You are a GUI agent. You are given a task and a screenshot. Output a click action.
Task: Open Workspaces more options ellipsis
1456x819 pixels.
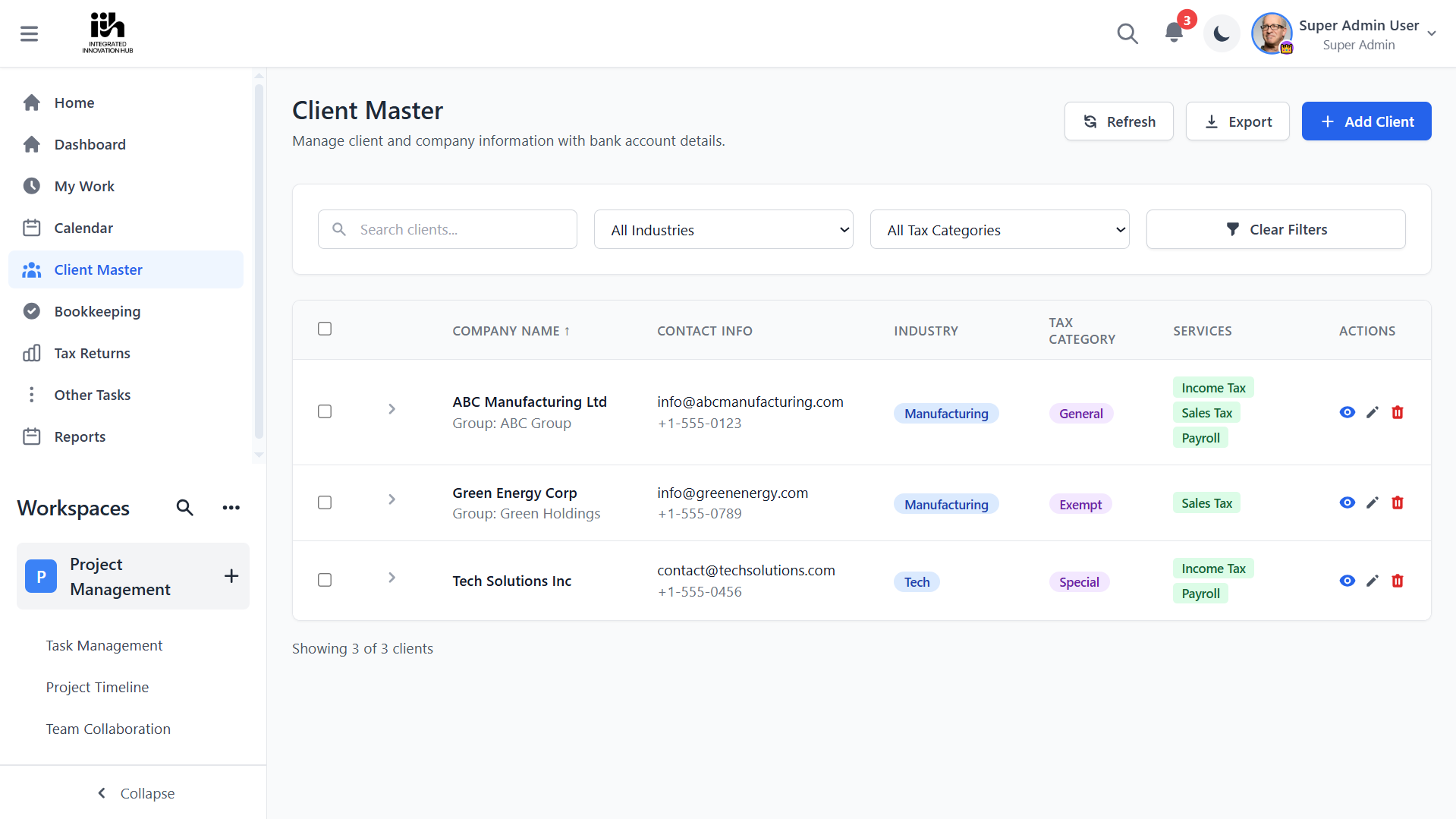click(231, 508)
